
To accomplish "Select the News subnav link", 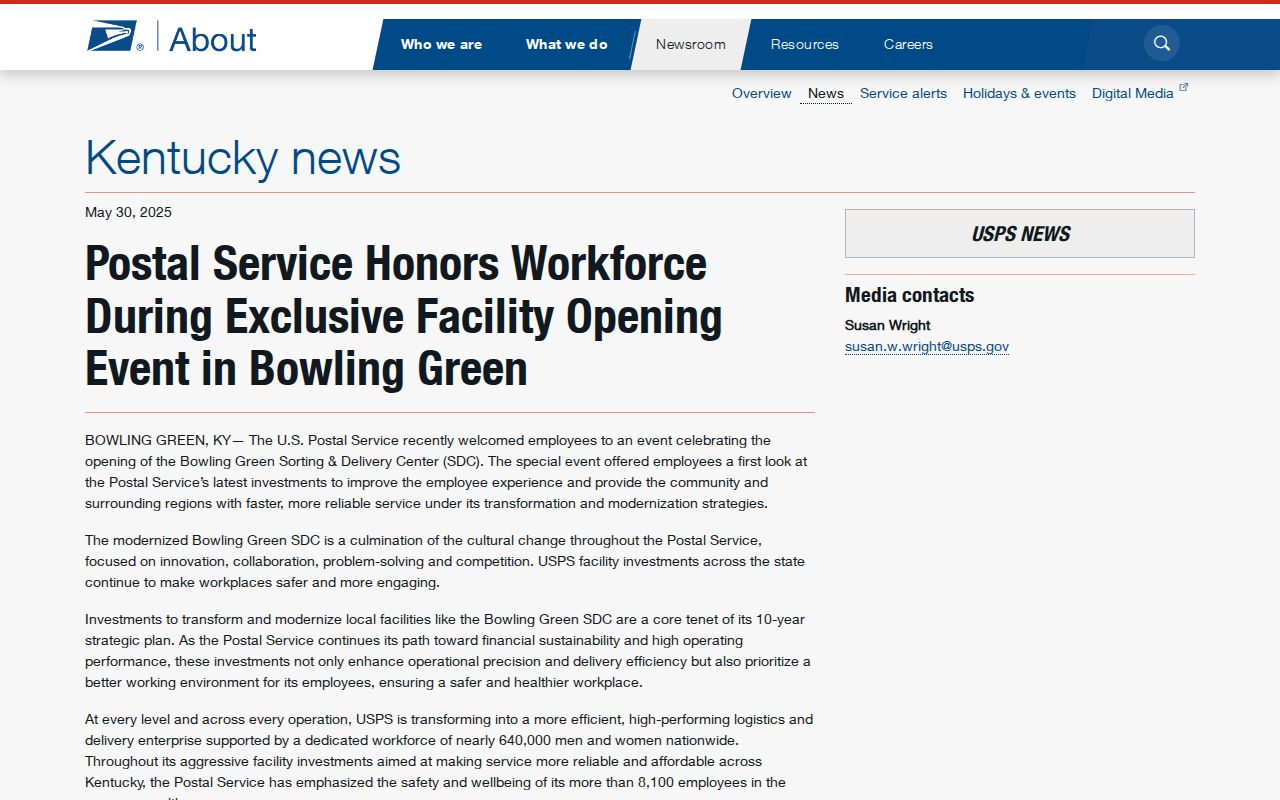I will (x=826, y=93).
